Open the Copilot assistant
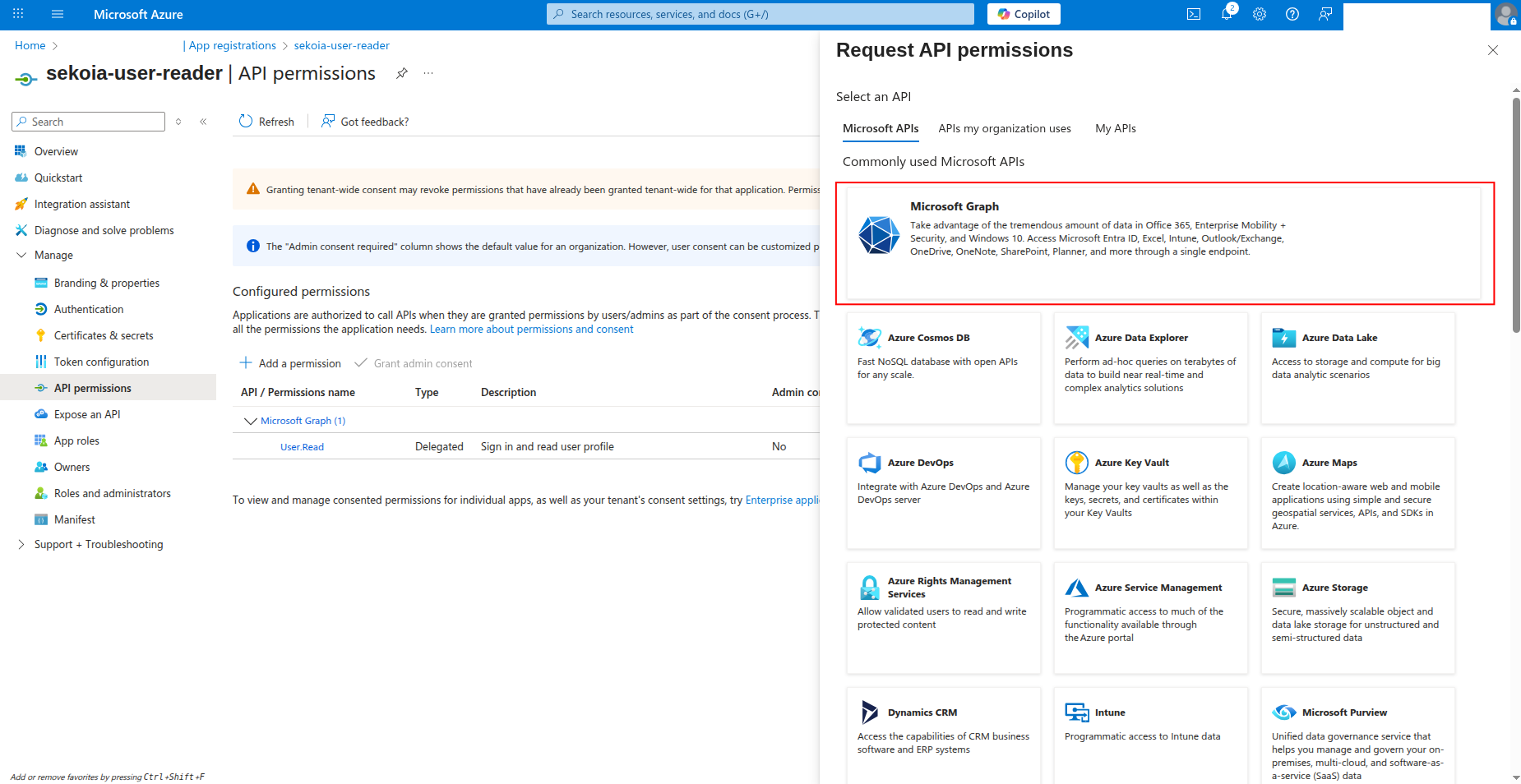The height and width of the screenshot is (784, 1521). [x=1023, y=14]
